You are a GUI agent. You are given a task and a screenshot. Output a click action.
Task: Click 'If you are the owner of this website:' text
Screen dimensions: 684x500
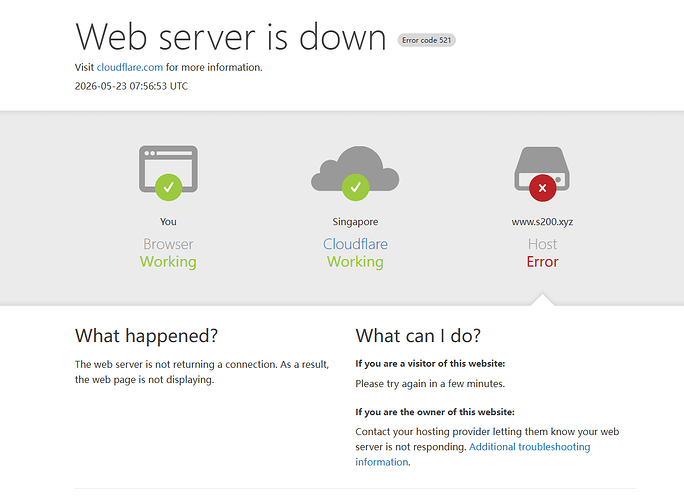pos(435,412)
